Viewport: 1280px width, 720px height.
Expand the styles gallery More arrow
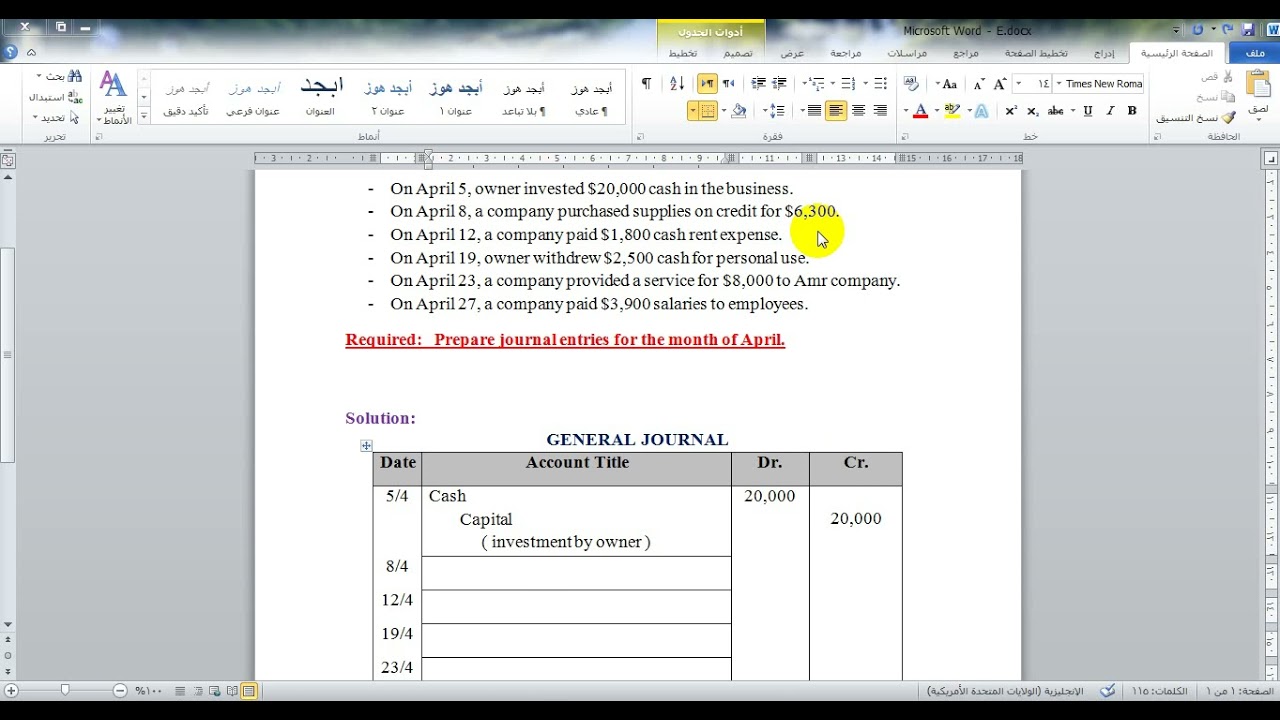(x=144, y=117)
